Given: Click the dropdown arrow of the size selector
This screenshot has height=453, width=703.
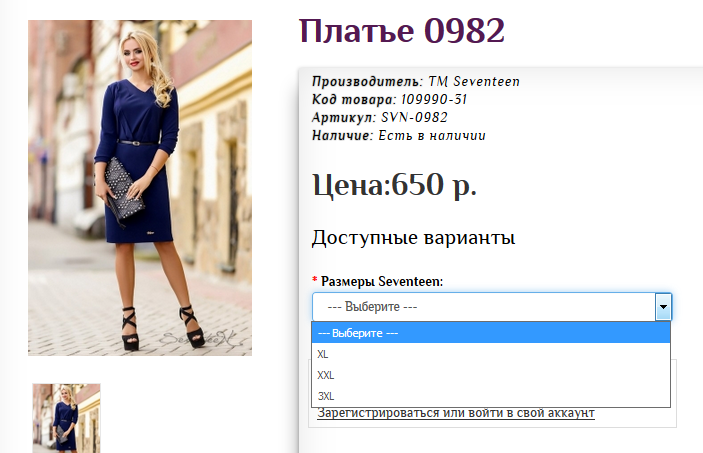Looking at the screenshot, I should point(662,307).
